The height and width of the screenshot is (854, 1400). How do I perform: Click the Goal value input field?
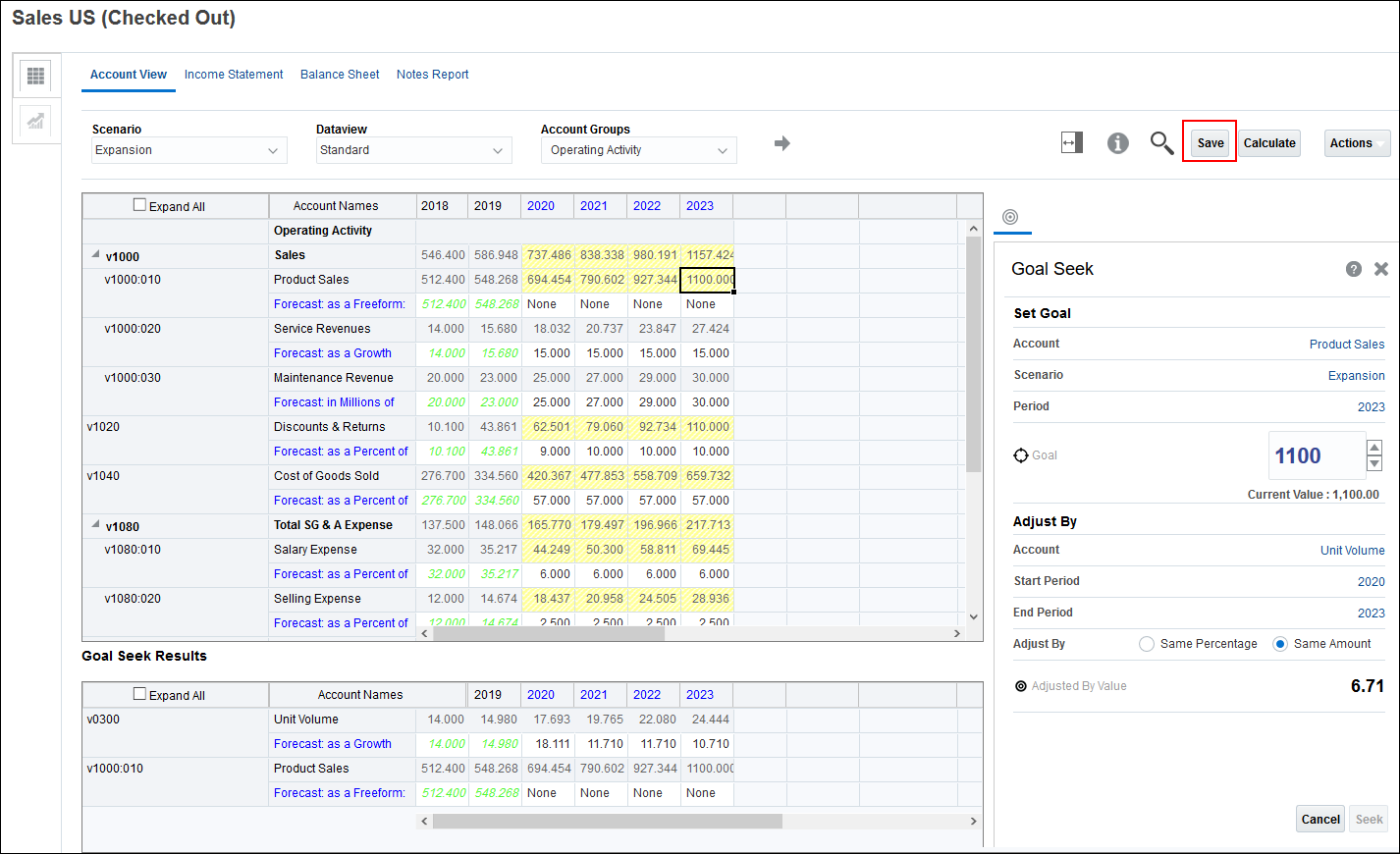[x=1315, y=455]
